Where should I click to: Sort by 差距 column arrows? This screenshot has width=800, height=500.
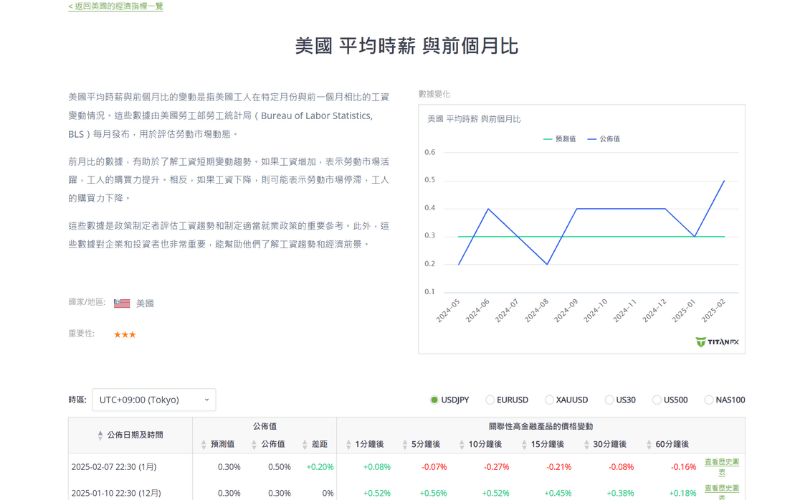click(x=305, y=444)
